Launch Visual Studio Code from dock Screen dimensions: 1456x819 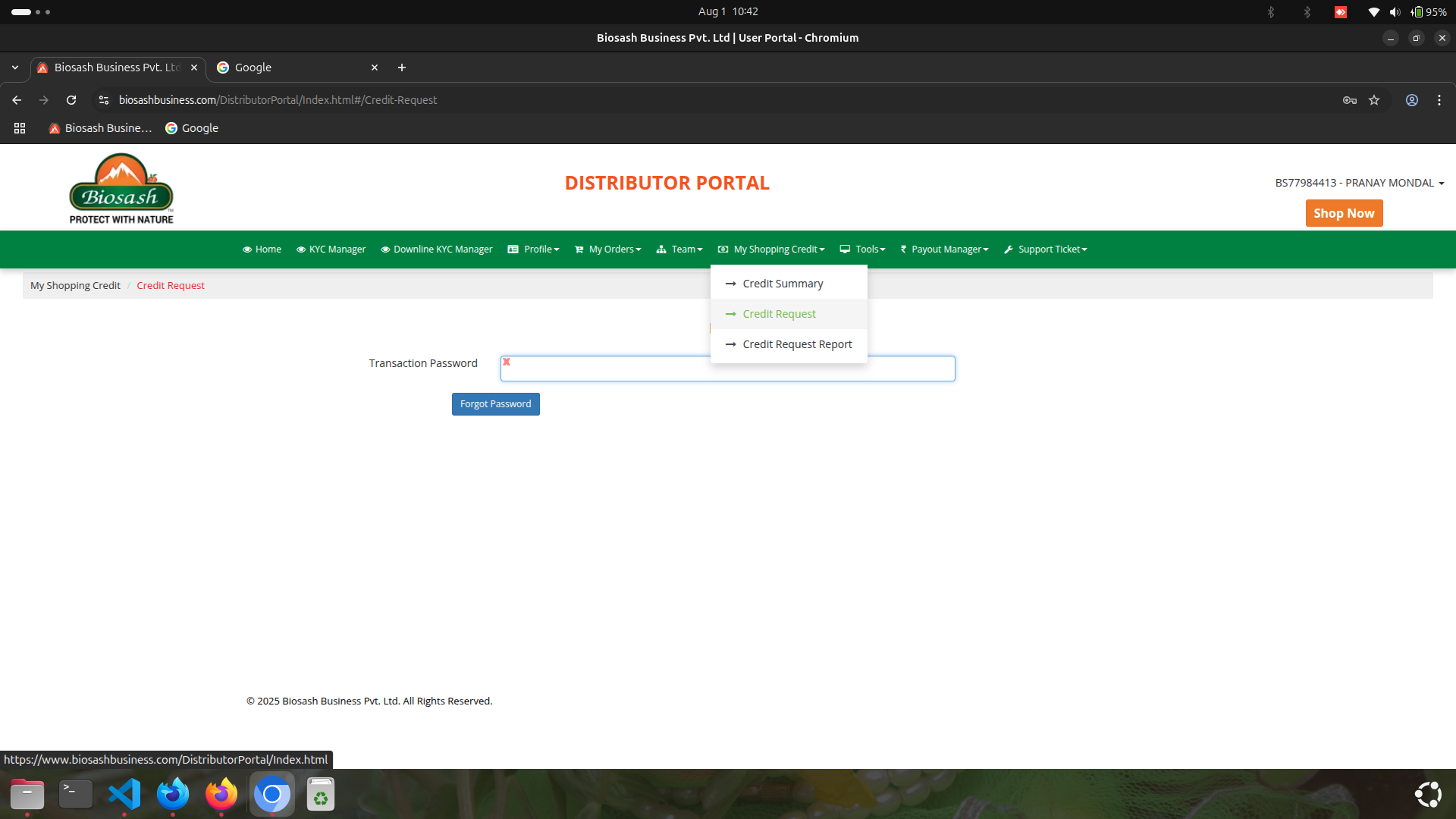pos(124,794)
